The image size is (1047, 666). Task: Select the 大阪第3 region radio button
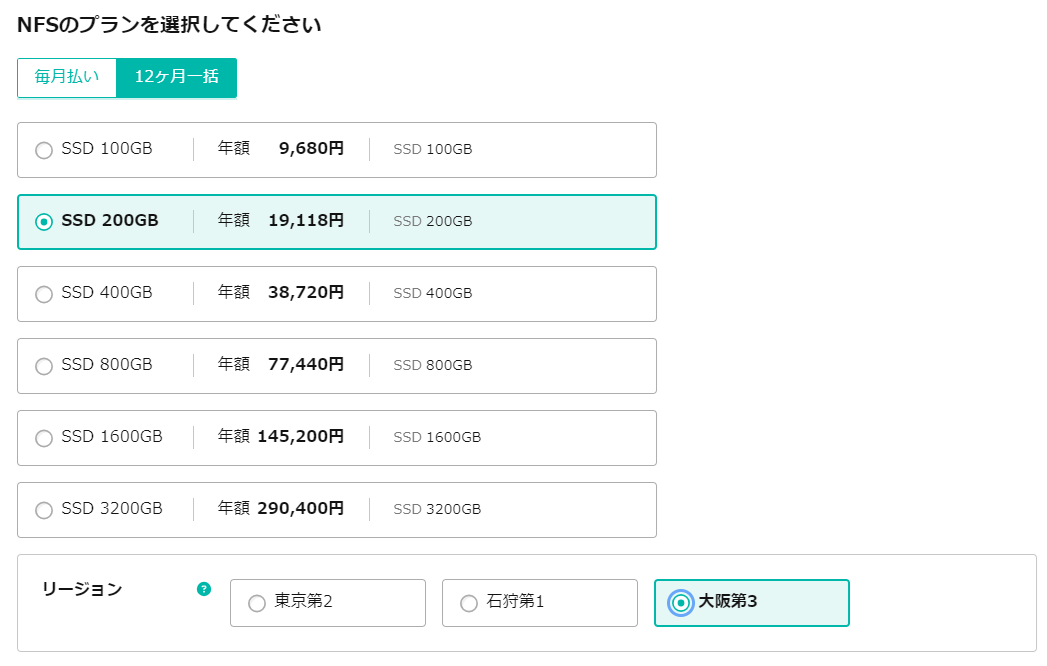click(x=680, y=603)
